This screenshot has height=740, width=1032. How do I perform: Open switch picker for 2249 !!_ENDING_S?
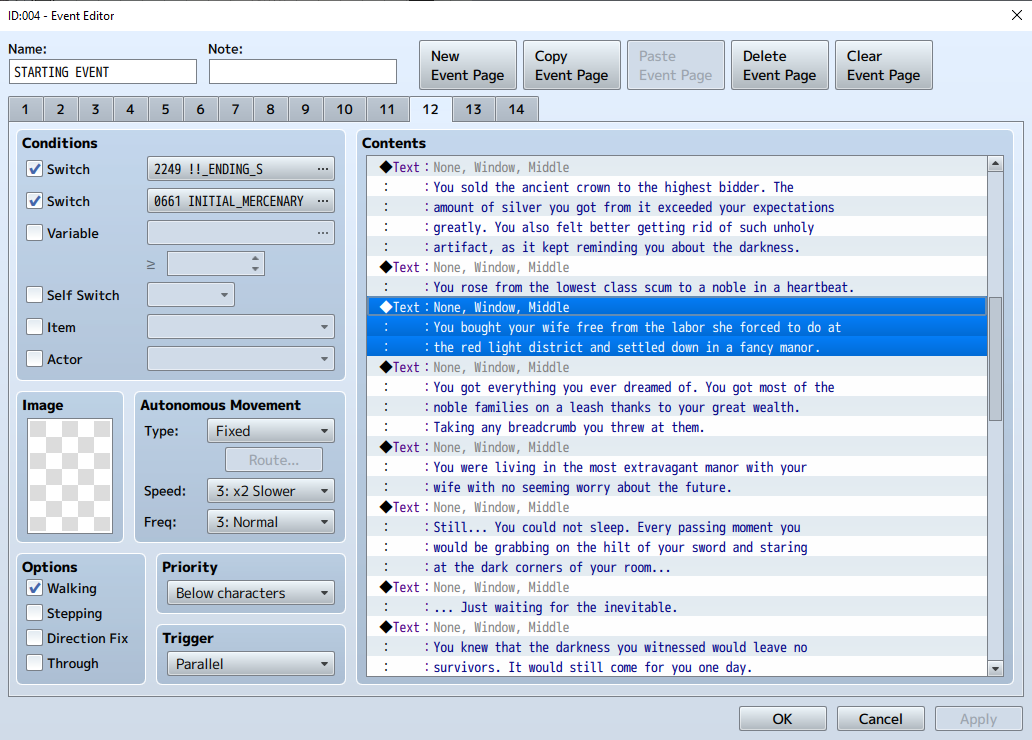tap(241, 169)
